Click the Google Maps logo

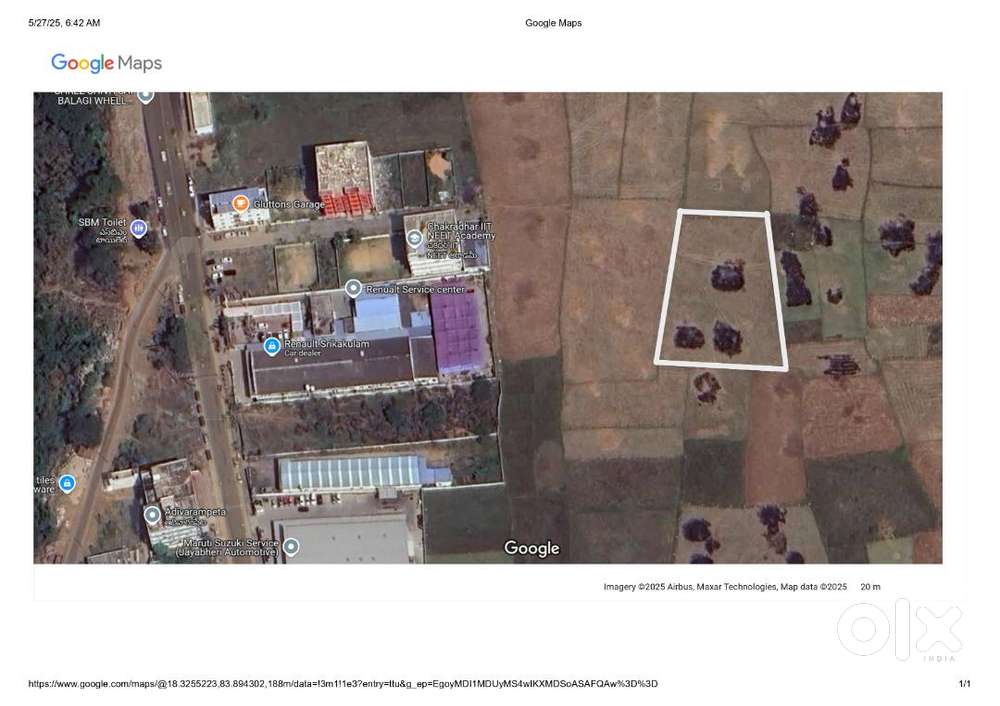coord(106,63)
